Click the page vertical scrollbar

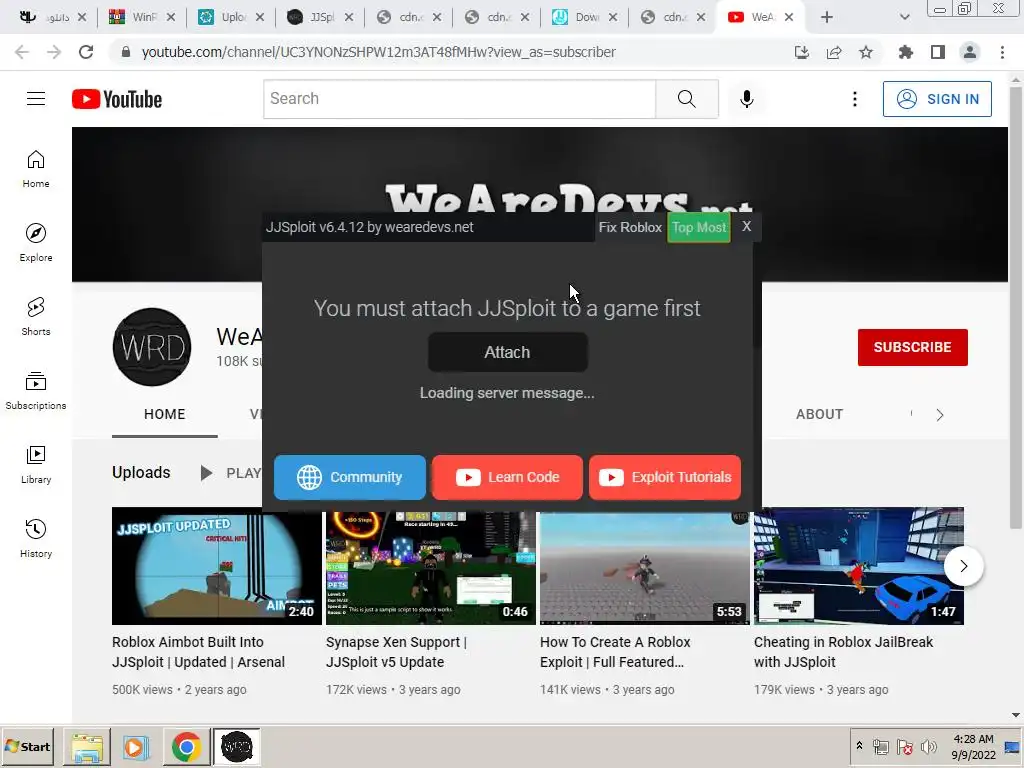click(x=1016, y=307)
